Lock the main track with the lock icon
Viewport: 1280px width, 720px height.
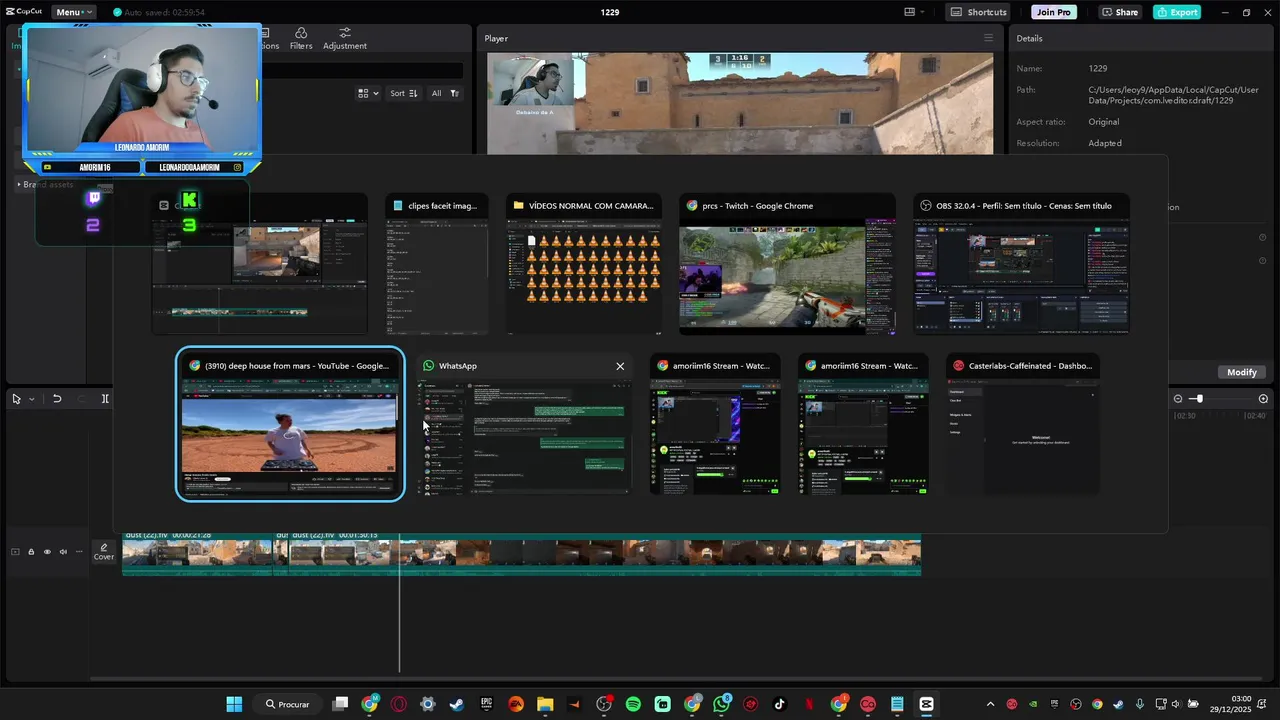click(x=31, y=552)
